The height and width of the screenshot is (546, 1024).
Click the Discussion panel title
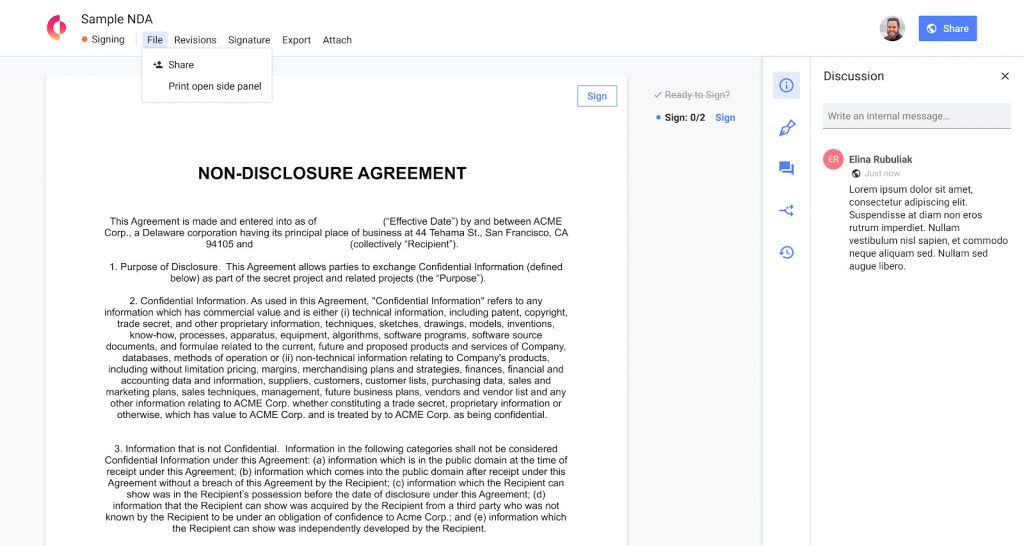(854, 76)
